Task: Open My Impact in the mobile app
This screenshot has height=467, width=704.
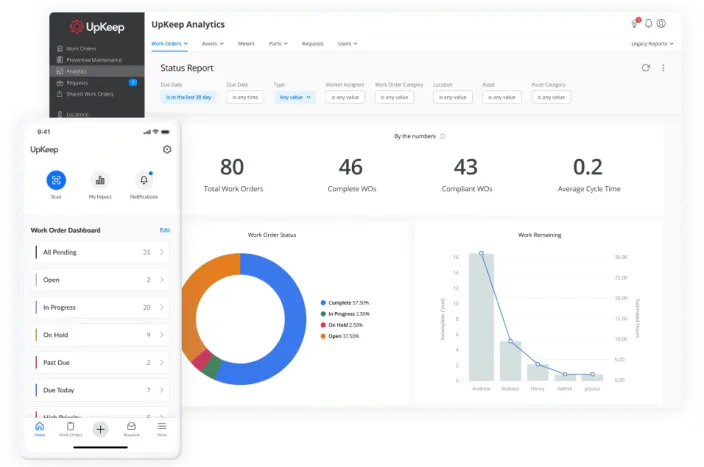Action: pos(100,180)
